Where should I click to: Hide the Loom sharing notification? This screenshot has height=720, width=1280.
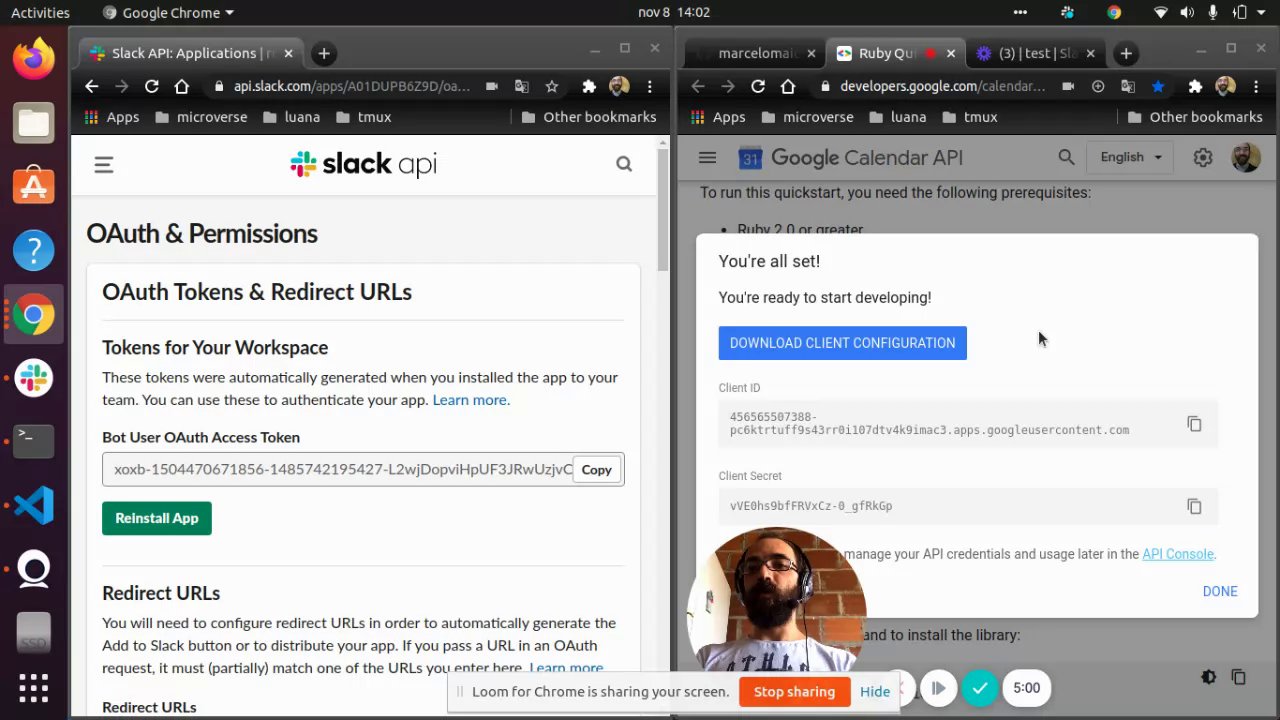[875, 692]
